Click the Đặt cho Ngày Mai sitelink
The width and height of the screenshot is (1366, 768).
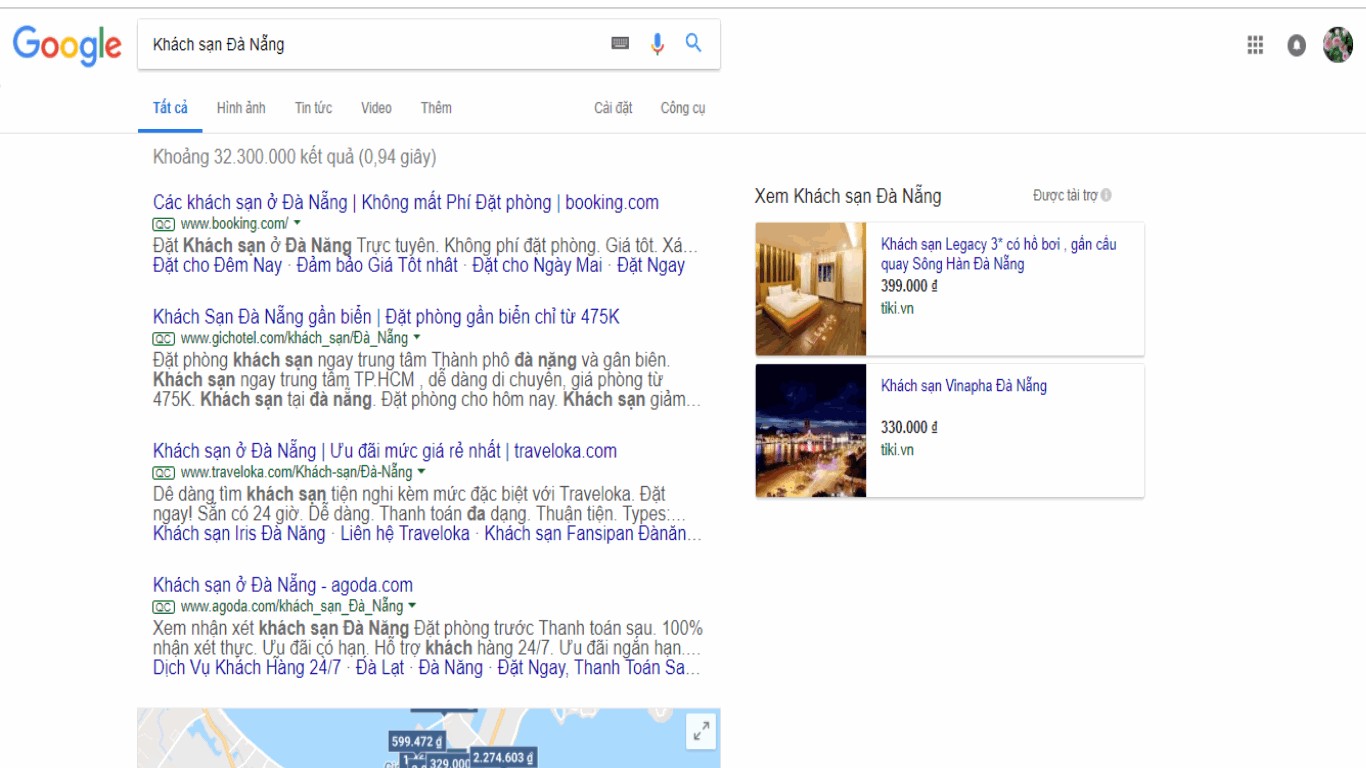[x=537, y=265]
